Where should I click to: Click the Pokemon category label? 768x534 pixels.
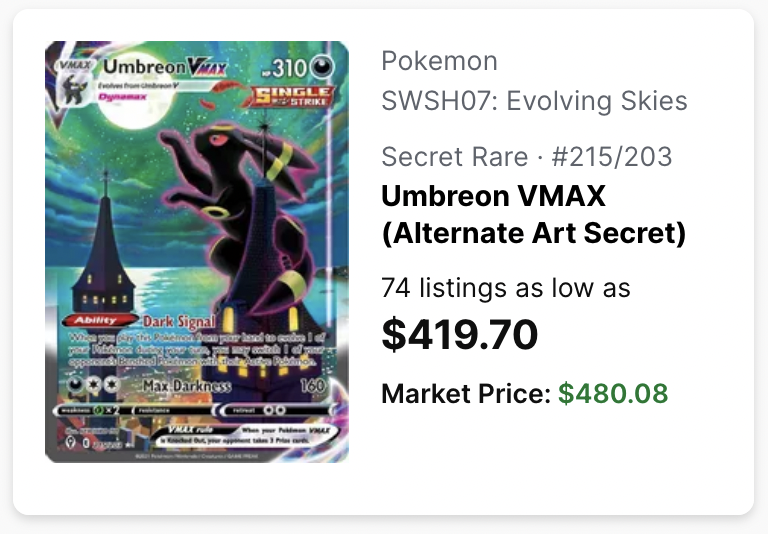pos(439,61)
